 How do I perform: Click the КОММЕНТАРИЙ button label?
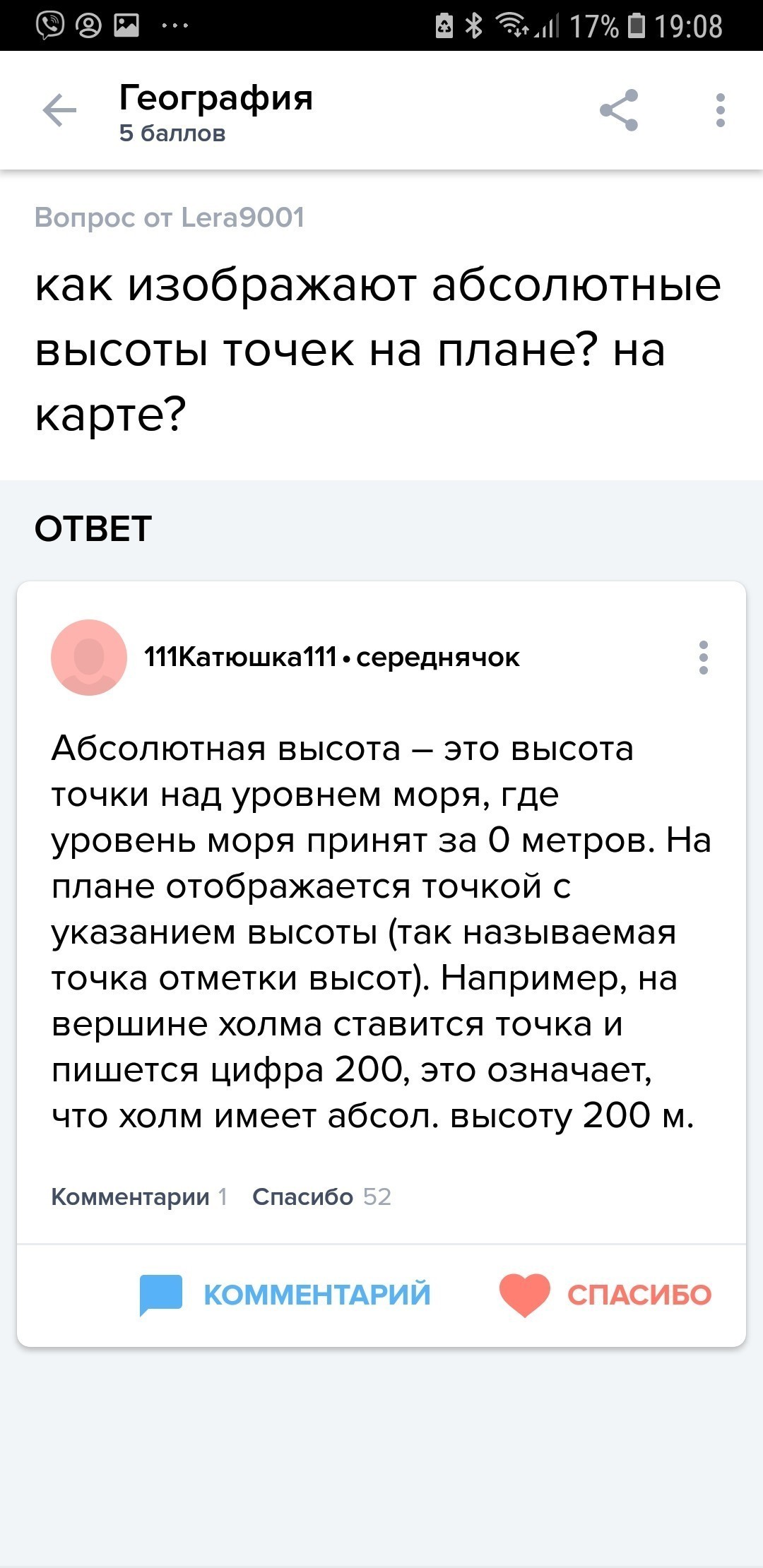pos(317,1295)
